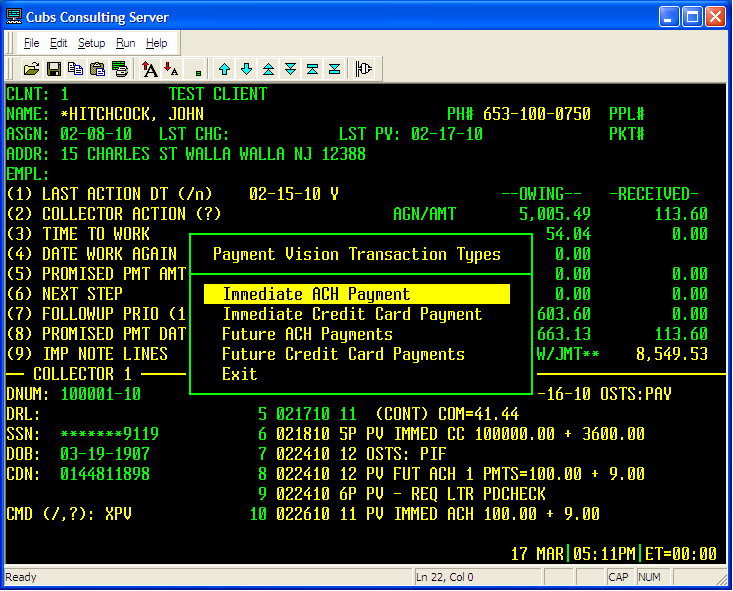733x591 pixels.
Task: Click the jump-to-top arrow icon
Action: point(312,69)
